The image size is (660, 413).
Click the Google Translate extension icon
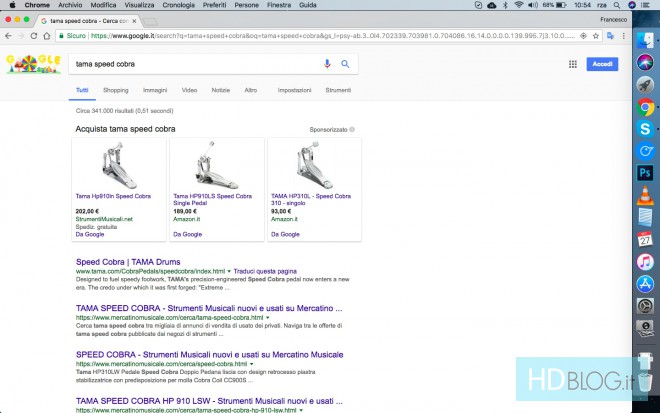pyautogui.click(x=610, y=36)
